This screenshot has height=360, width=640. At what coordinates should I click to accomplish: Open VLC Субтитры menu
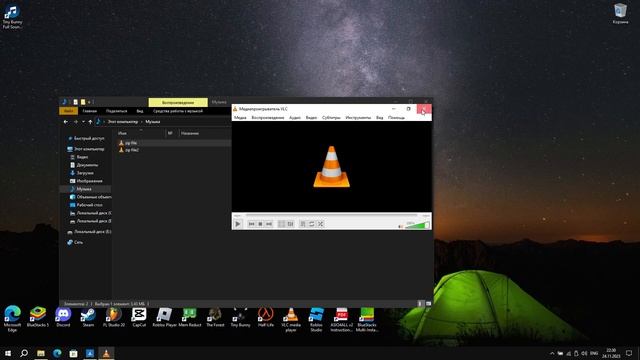(x=331, y=118)
